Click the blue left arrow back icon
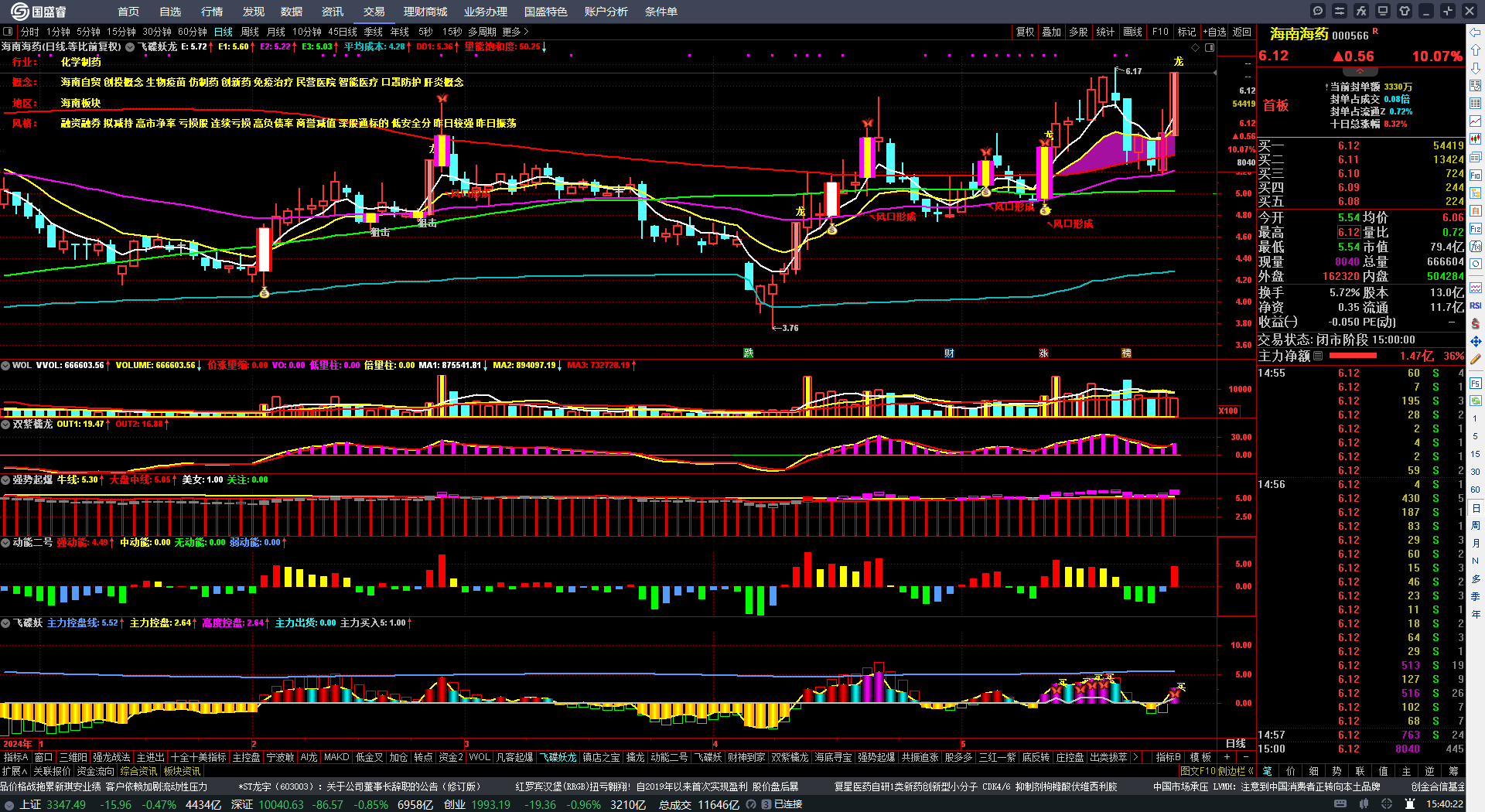The image size is (1485, 812). tap(1476, 32)
